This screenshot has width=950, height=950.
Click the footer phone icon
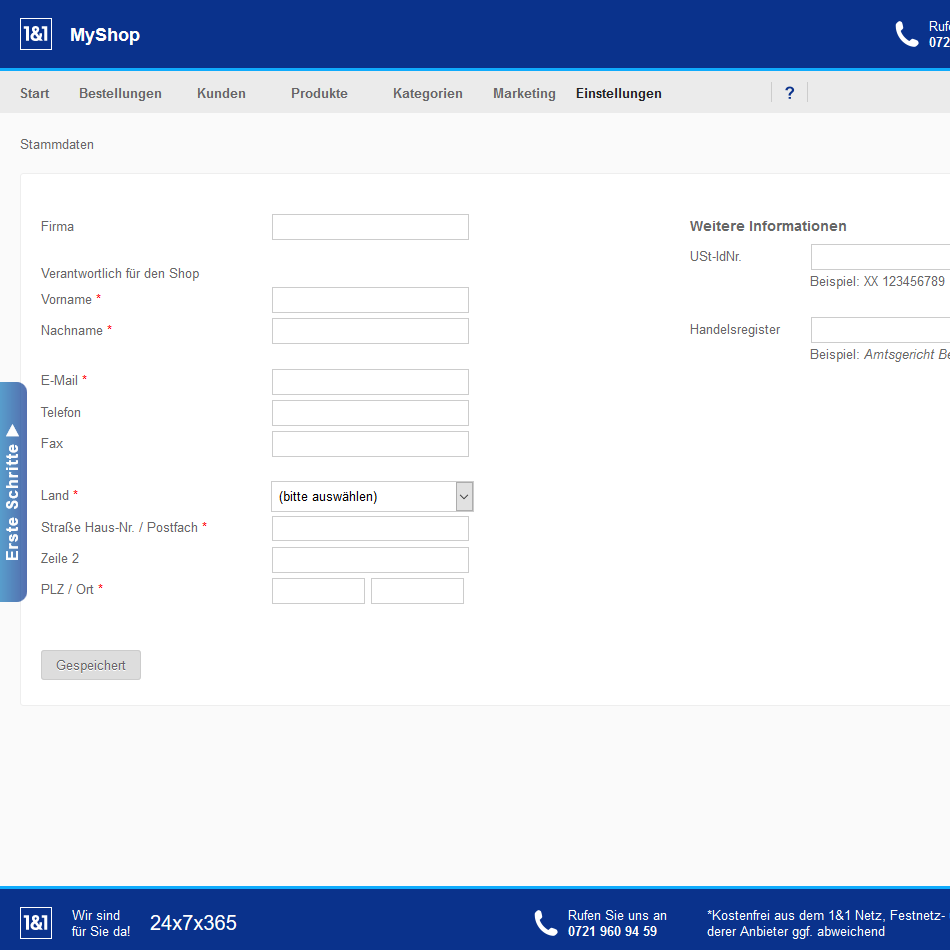coord(545,922)
